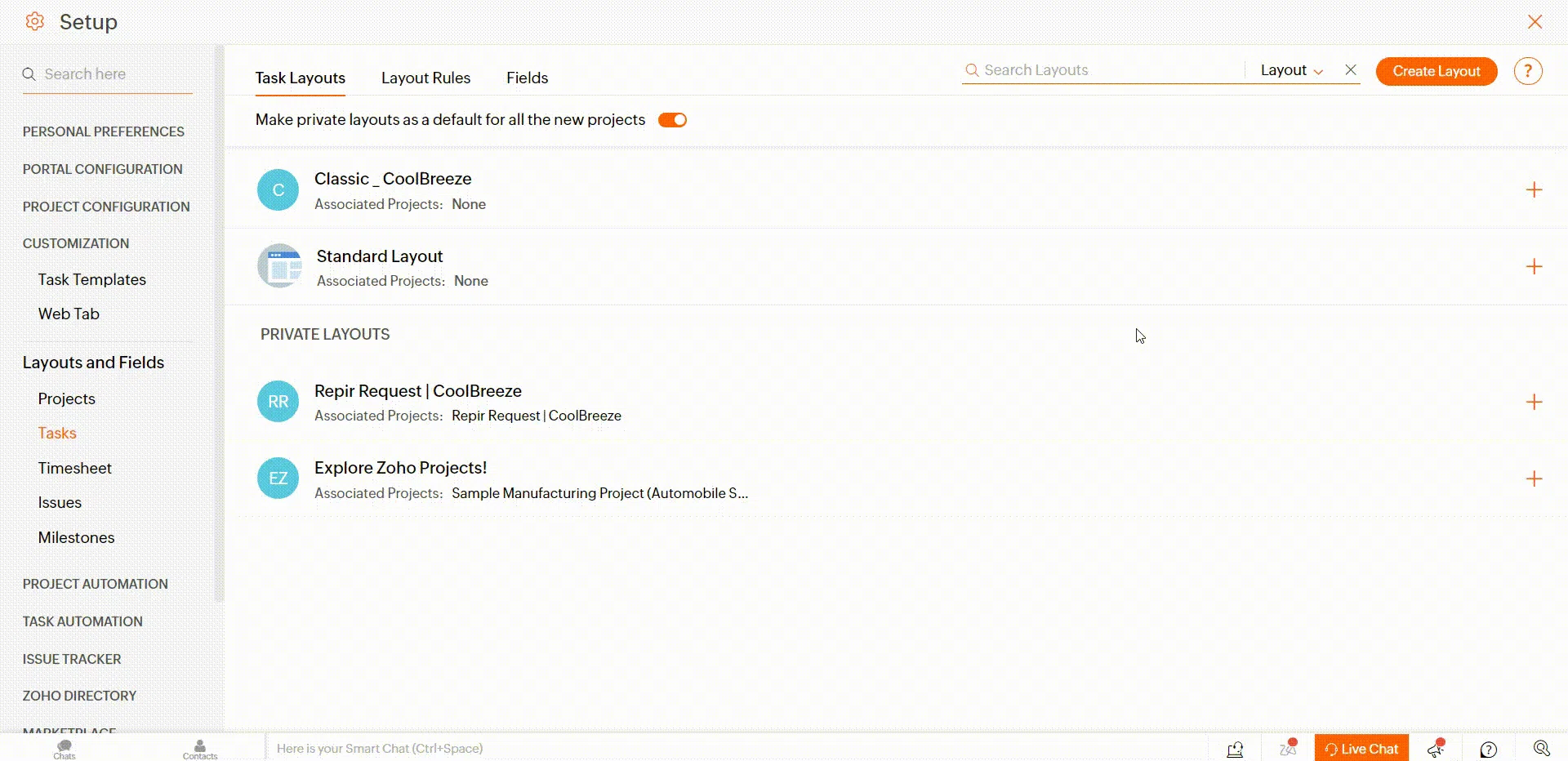Image resolution: width=1568 pixels, height=761 pixels.
Task: Switch to the Fields tab
Action: pos(527,78)
